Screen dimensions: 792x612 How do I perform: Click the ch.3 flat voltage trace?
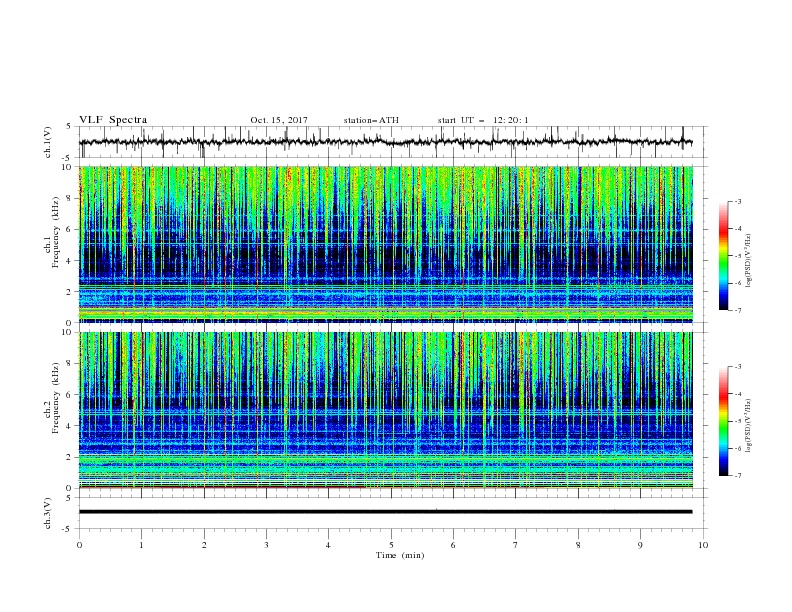click(x=386, y=512)
